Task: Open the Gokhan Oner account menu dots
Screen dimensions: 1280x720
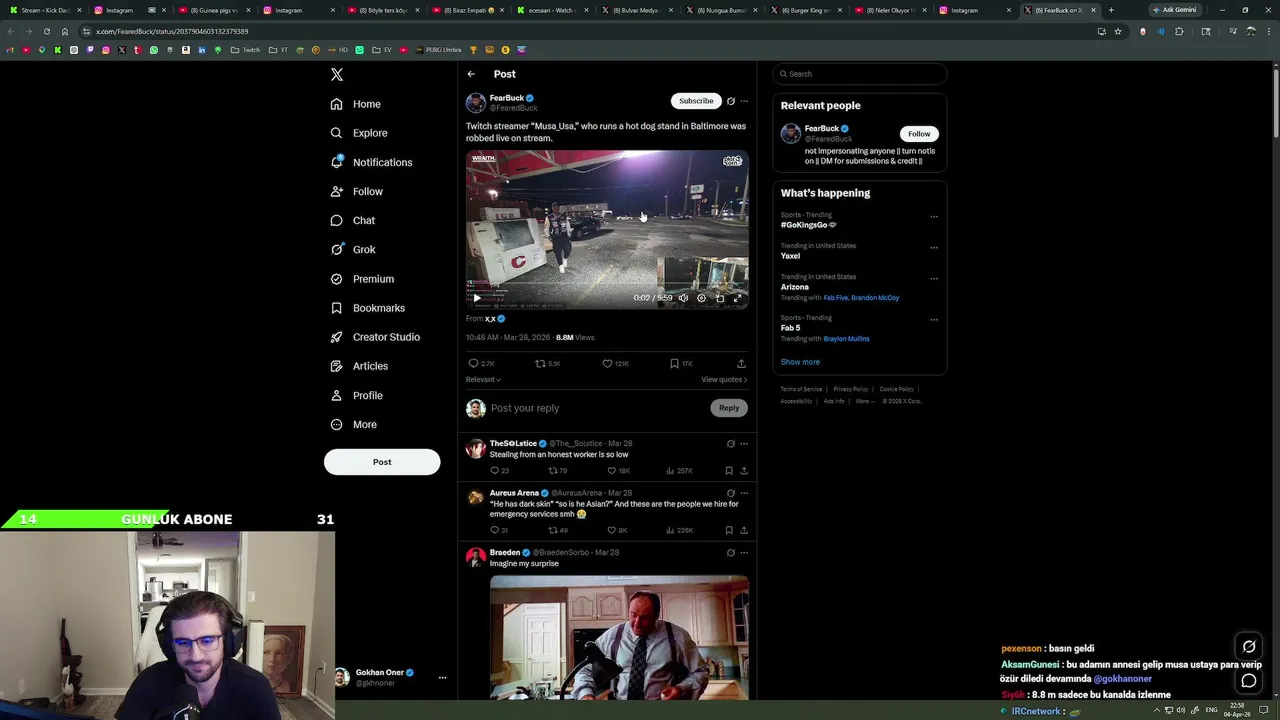Action: coord(442,678)
